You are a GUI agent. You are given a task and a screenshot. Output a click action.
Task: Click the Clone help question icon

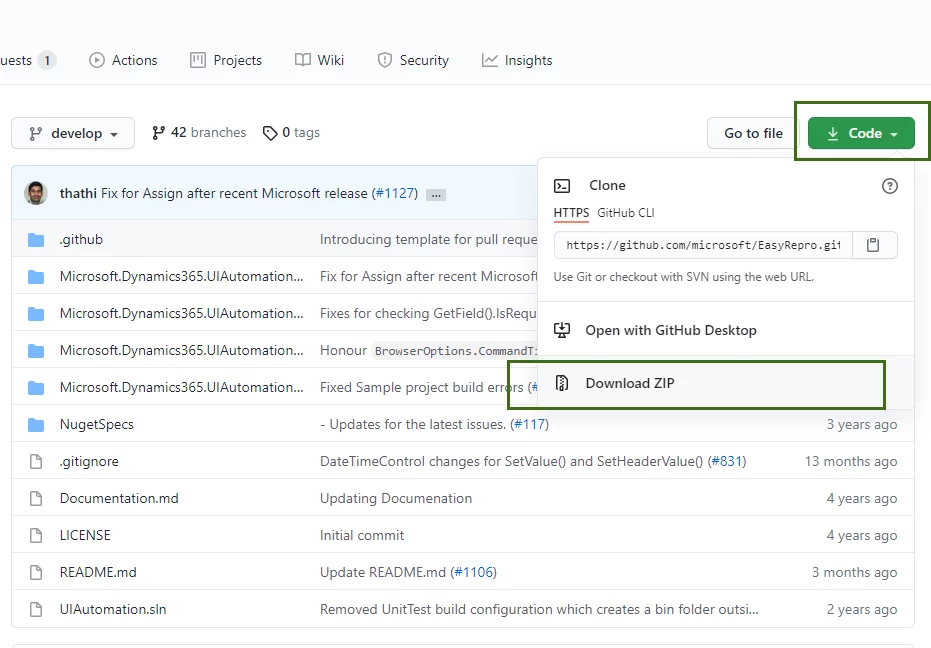(x=889, y=186)
